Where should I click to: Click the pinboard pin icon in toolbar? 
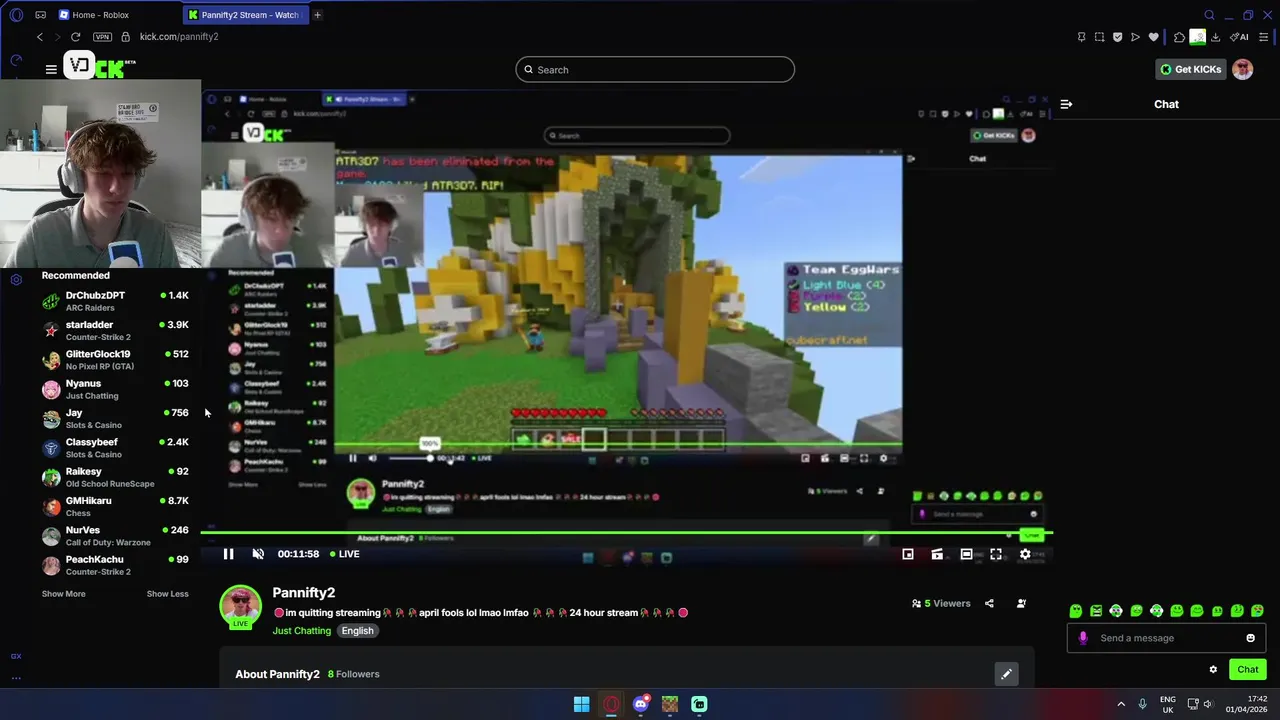tap(1081, 37)
